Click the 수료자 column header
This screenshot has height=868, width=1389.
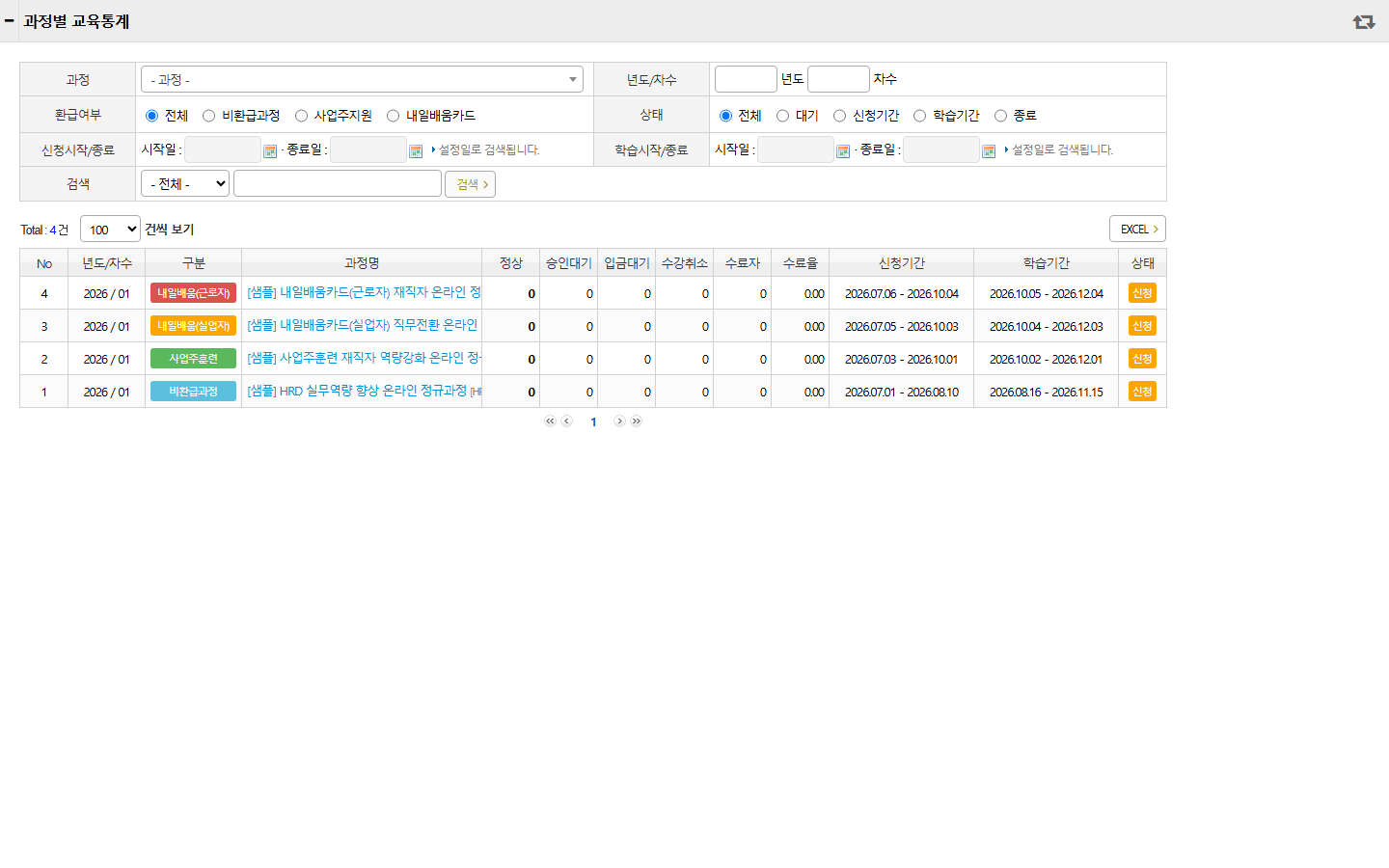[x=743, y=263]
